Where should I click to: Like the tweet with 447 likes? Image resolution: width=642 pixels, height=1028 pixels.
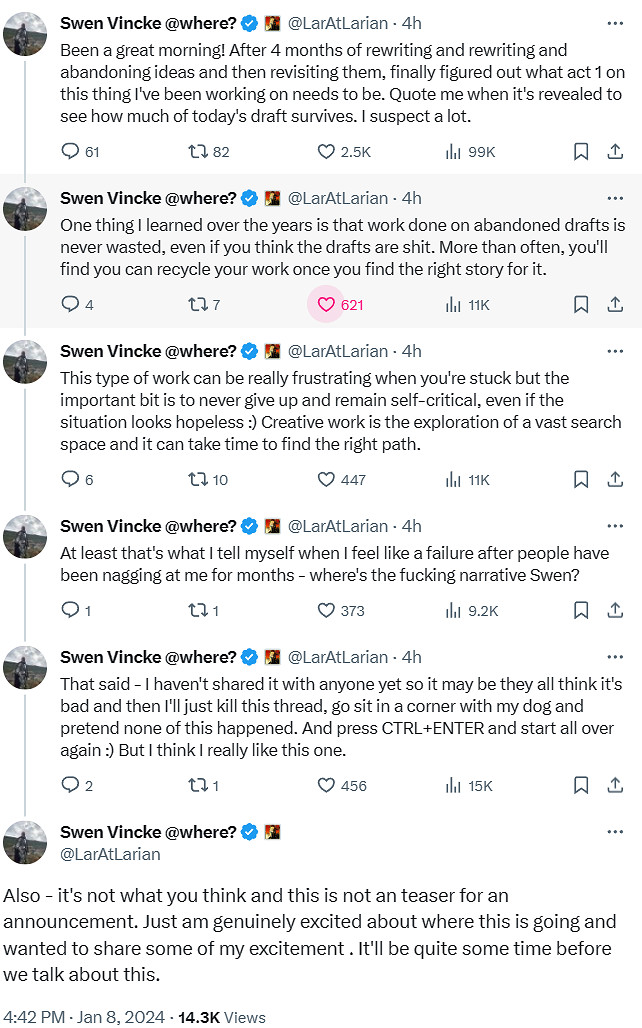[x=326, y=480]
